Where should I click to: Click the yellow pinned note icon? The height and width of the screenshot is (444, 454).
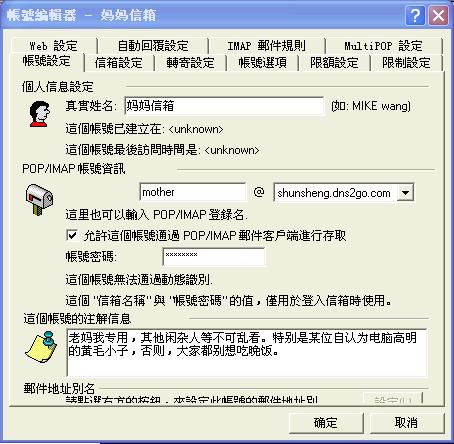pyautogui.click(x=41, y=347)
